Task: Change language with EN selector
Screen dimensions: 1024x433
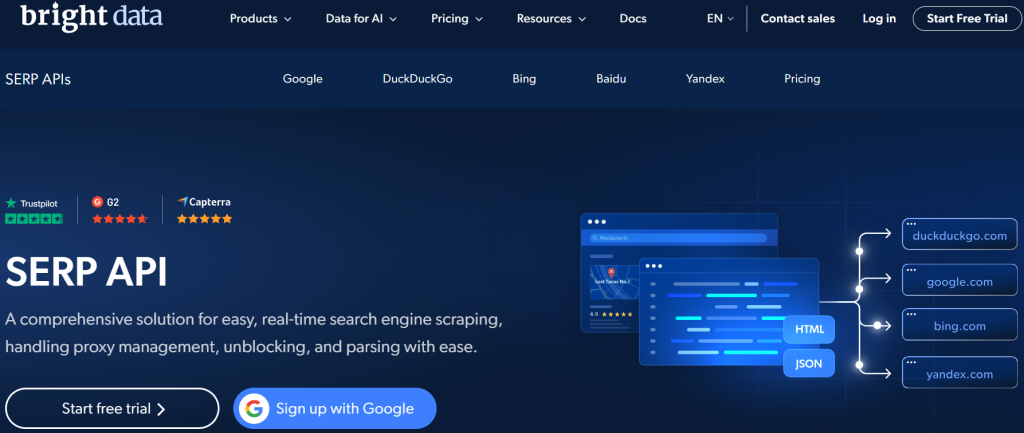Action: 720,18
